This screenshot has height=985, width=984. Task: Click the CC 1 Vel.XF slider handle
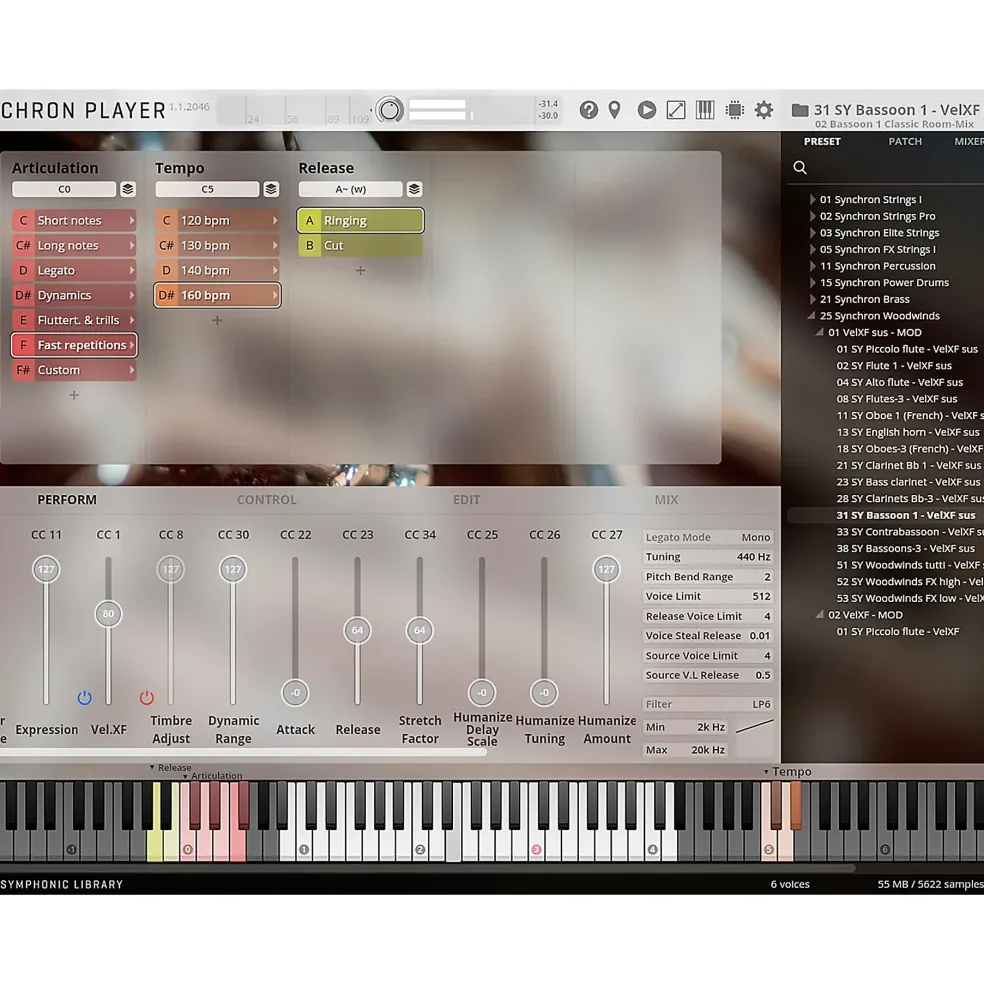108,614
